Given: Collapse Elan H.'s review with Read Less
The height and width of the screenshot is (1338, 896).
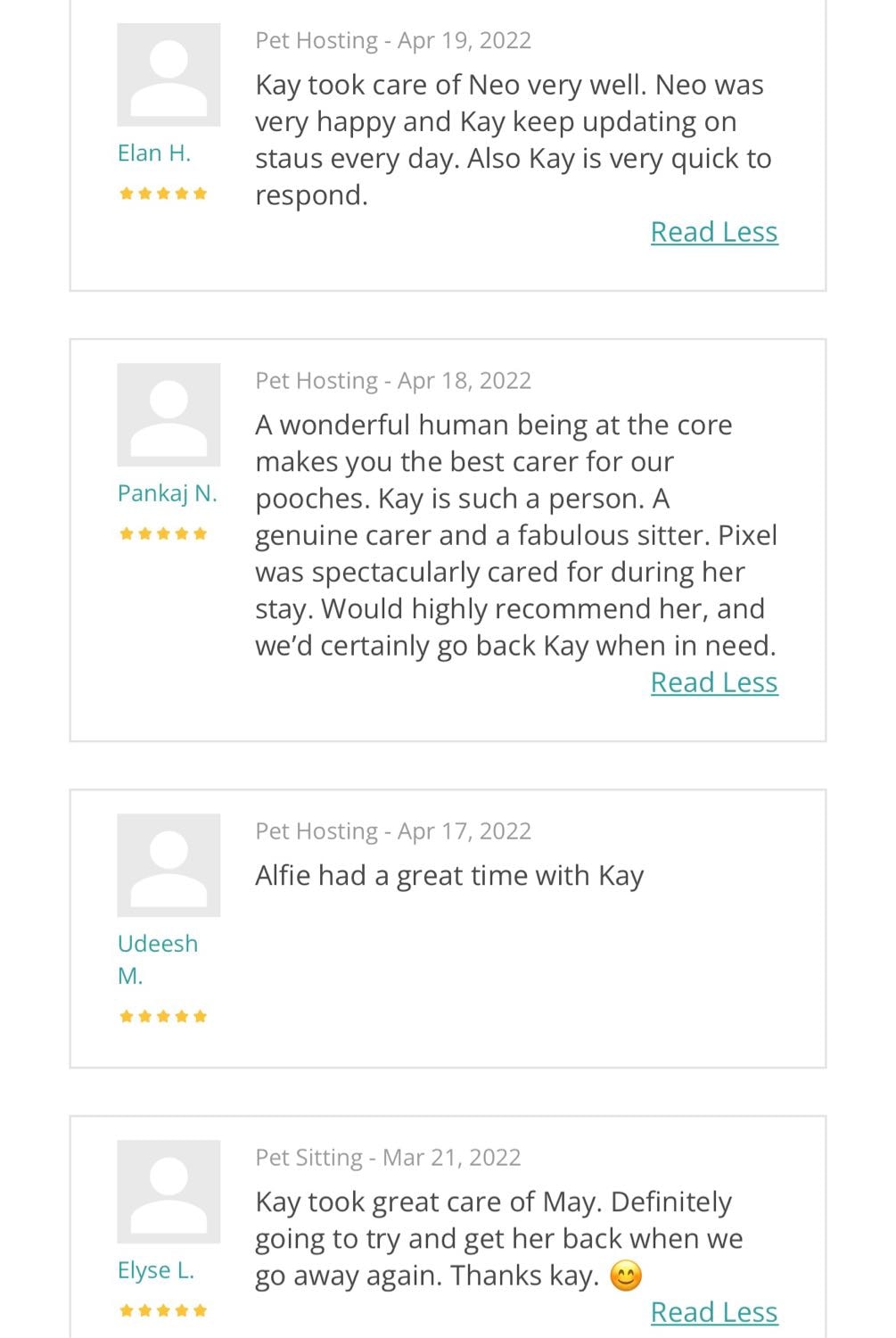Looking at the screenshot, I should click(x=714, y=232).
